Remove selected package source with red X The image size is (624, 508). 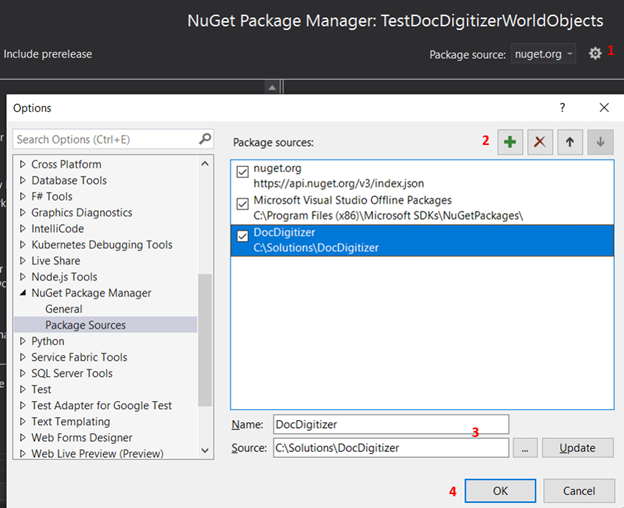[540, 142]
